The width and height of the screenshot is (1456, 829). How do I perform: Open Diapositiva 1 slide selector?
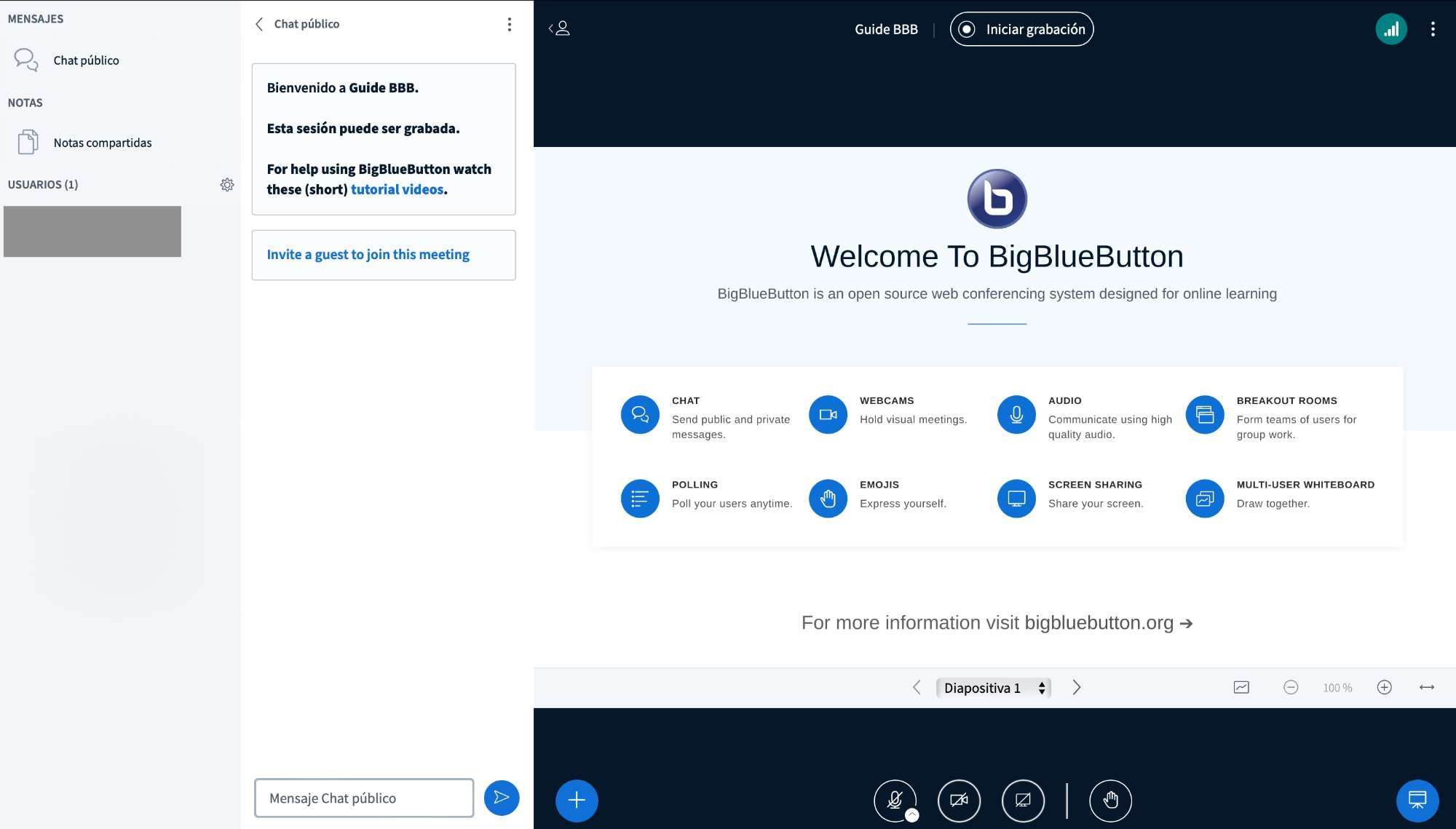click(994, 688)
